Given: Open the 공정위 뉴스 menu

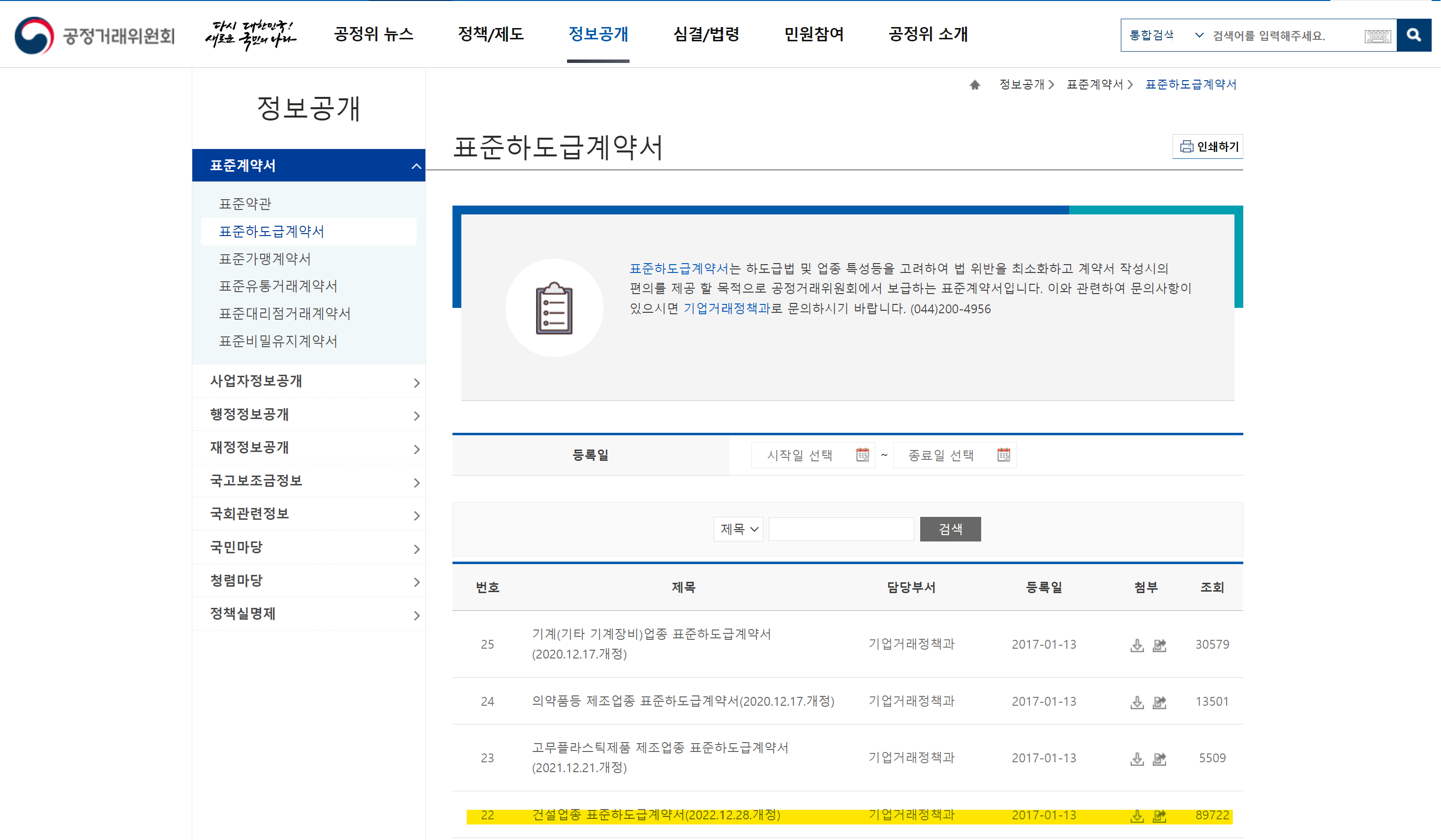Looking at the screenshot, I should click(x=373, y=34).
